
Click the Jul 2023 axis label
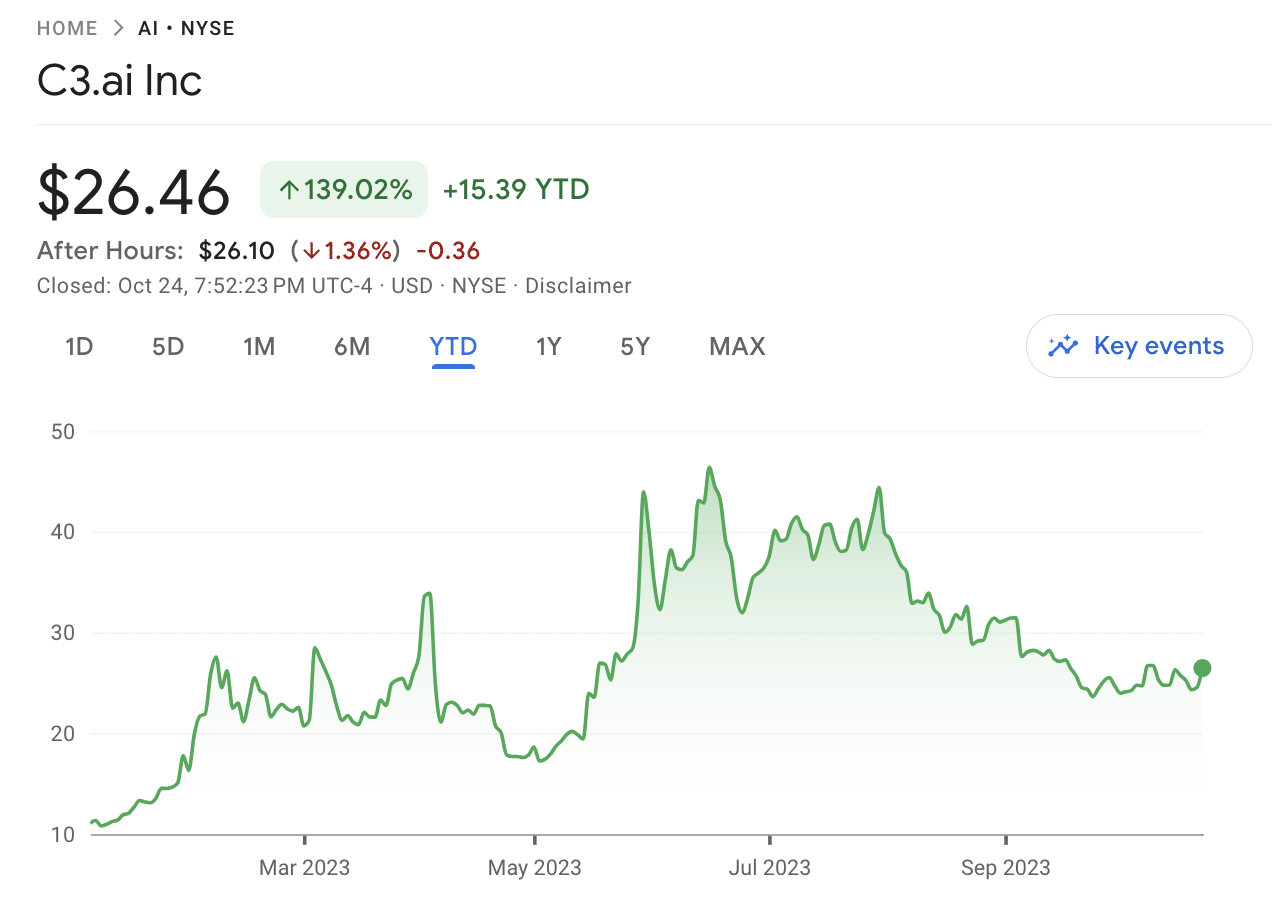click(769, 867)
